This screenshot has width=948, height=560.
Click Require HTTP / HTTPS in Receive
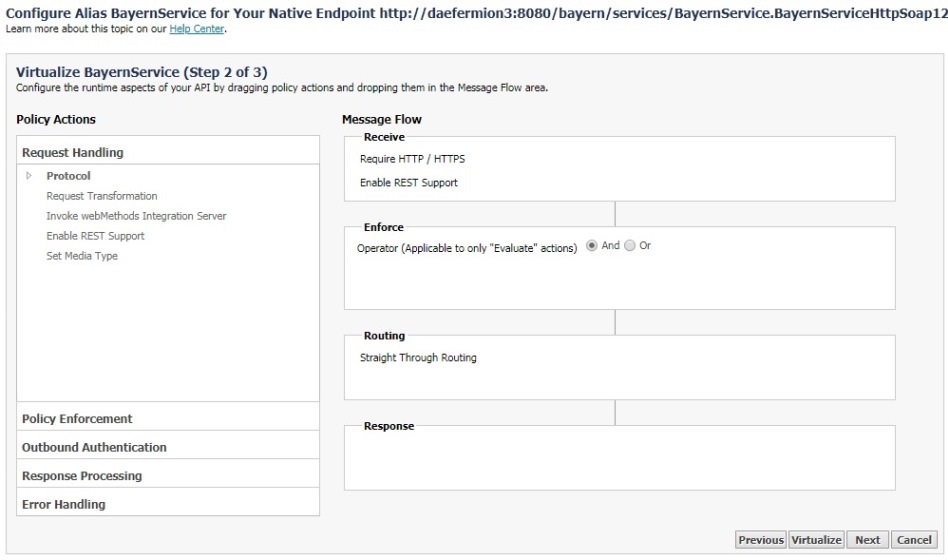point(412,159)
